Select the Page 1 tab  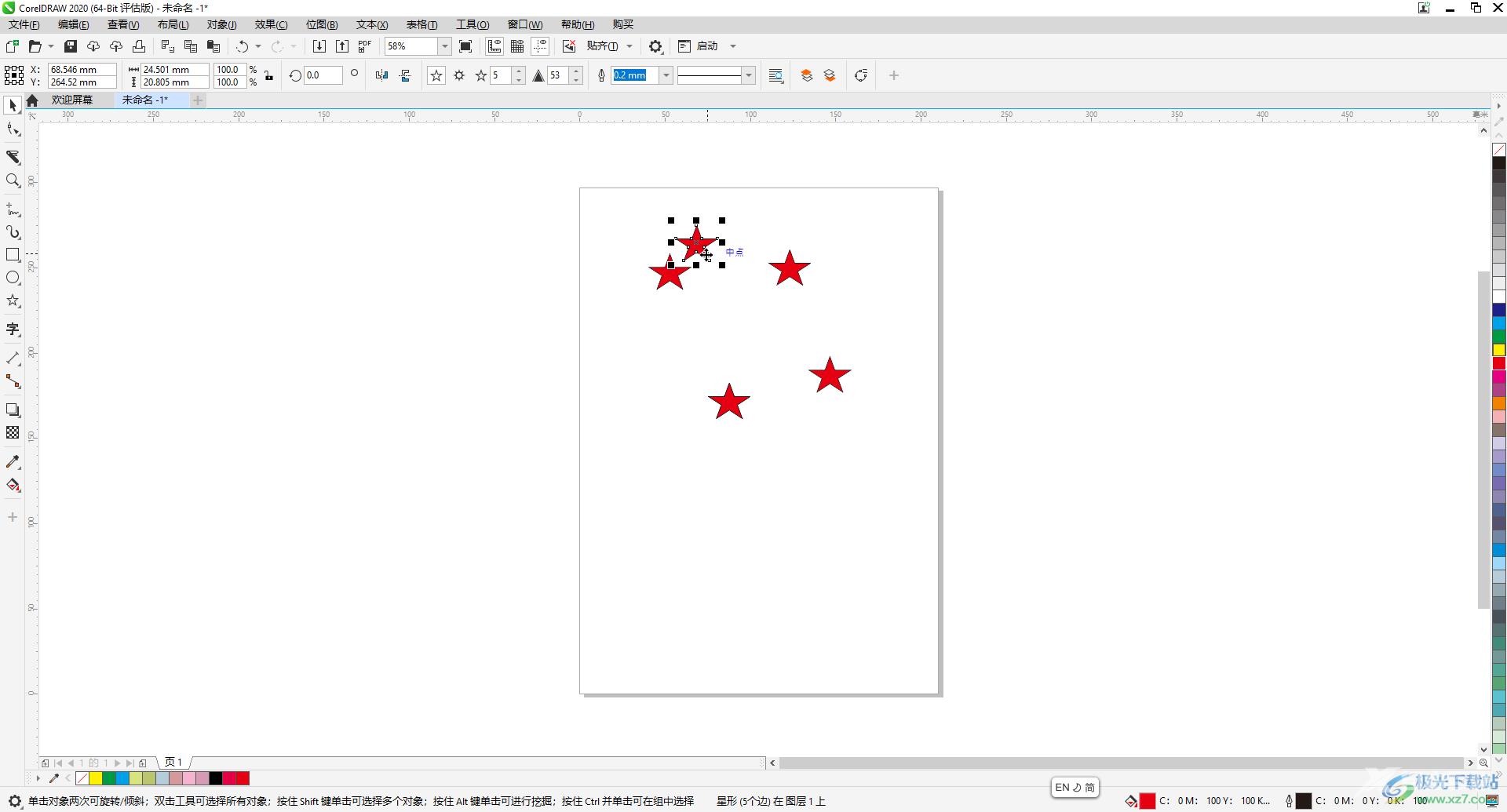point(173,762)
